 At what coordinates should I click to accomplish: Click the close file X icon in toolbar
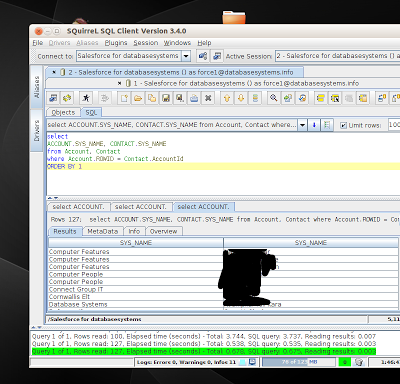pos(208,98)
